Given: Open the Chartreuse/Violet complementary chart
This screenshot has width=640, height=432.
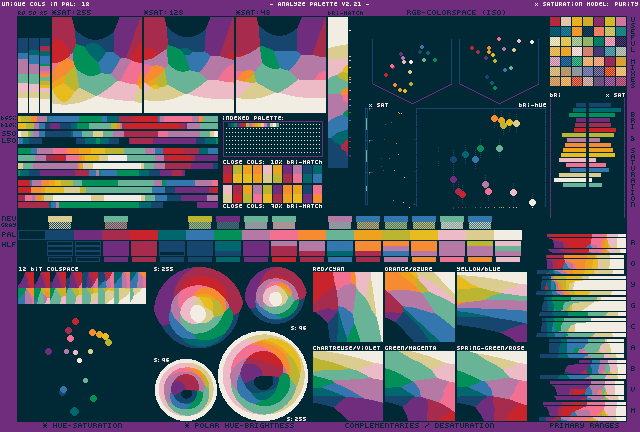Looking at the screenshot, I should pyautogui.click(x=347, y=385).
